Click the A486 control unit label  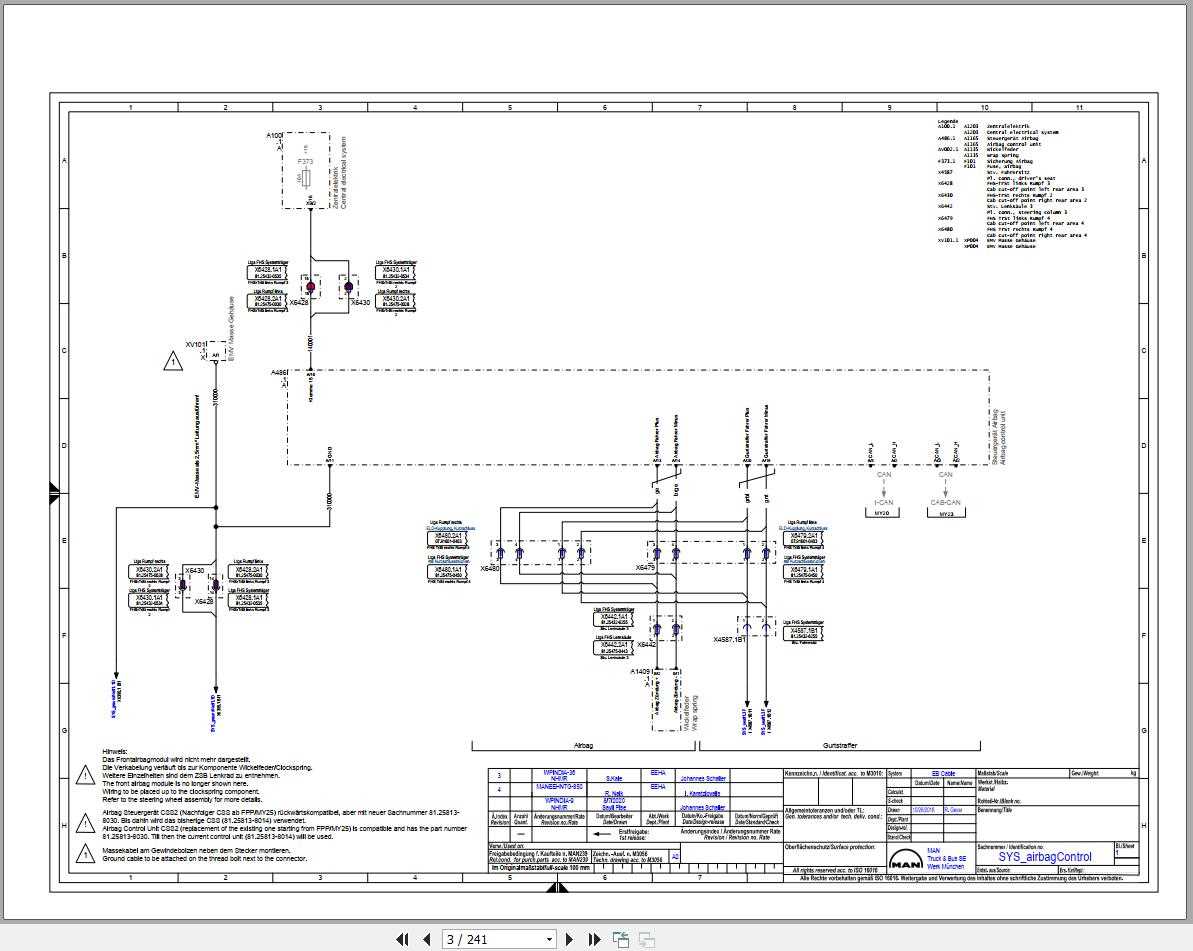point(279,373)
